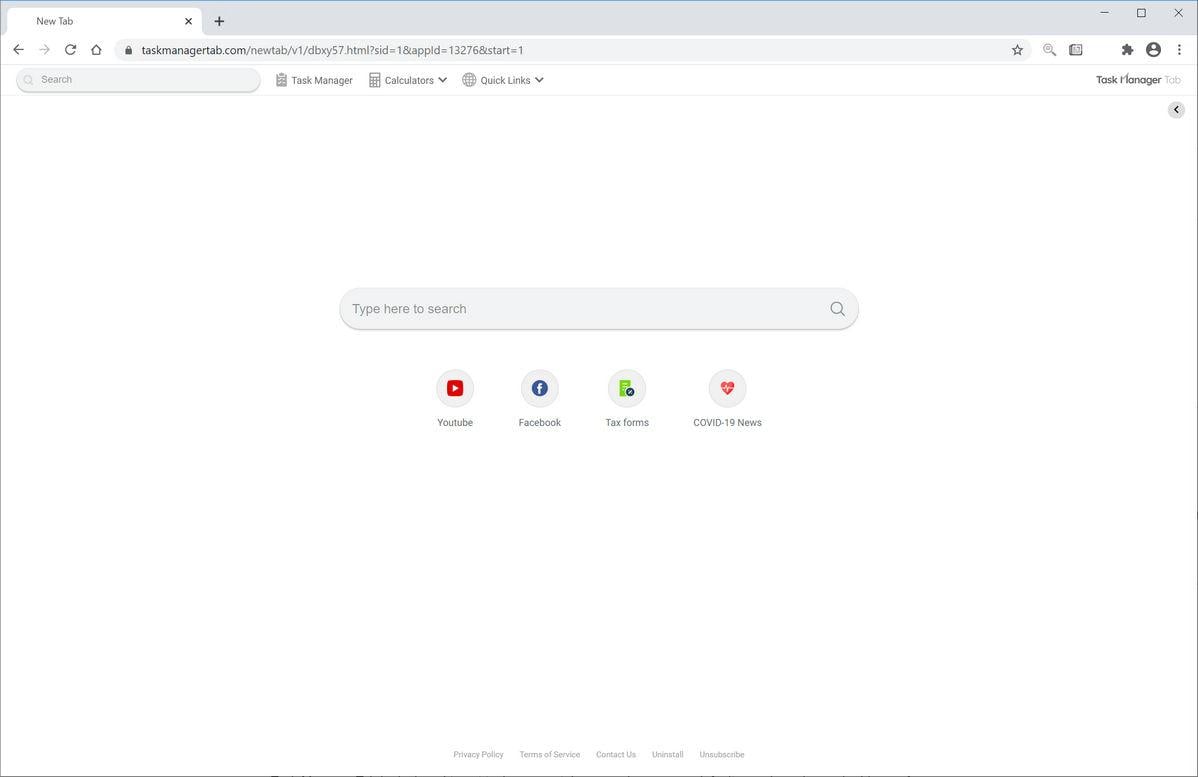Close the New Tab tab

[188, 21]
